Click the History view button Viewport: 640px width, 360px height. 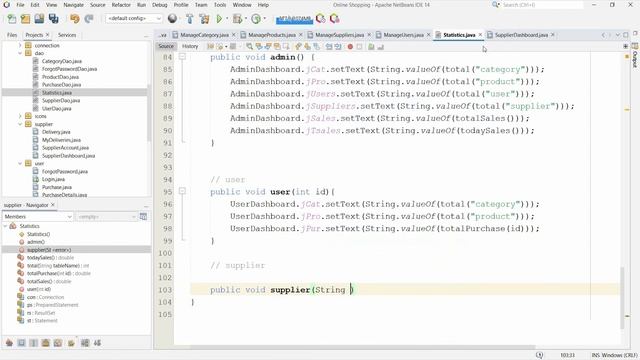[x=190, y=47]
